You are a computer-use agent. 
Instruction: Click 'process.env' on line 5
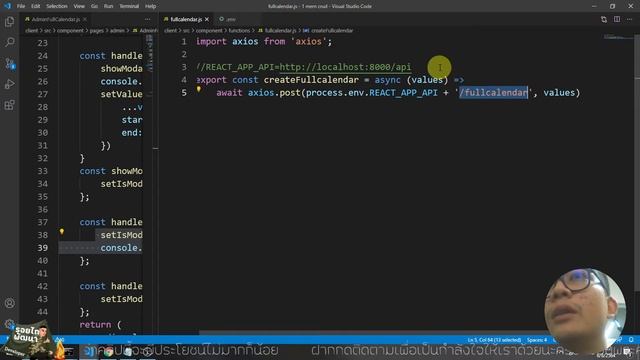[x=335, y=93]
